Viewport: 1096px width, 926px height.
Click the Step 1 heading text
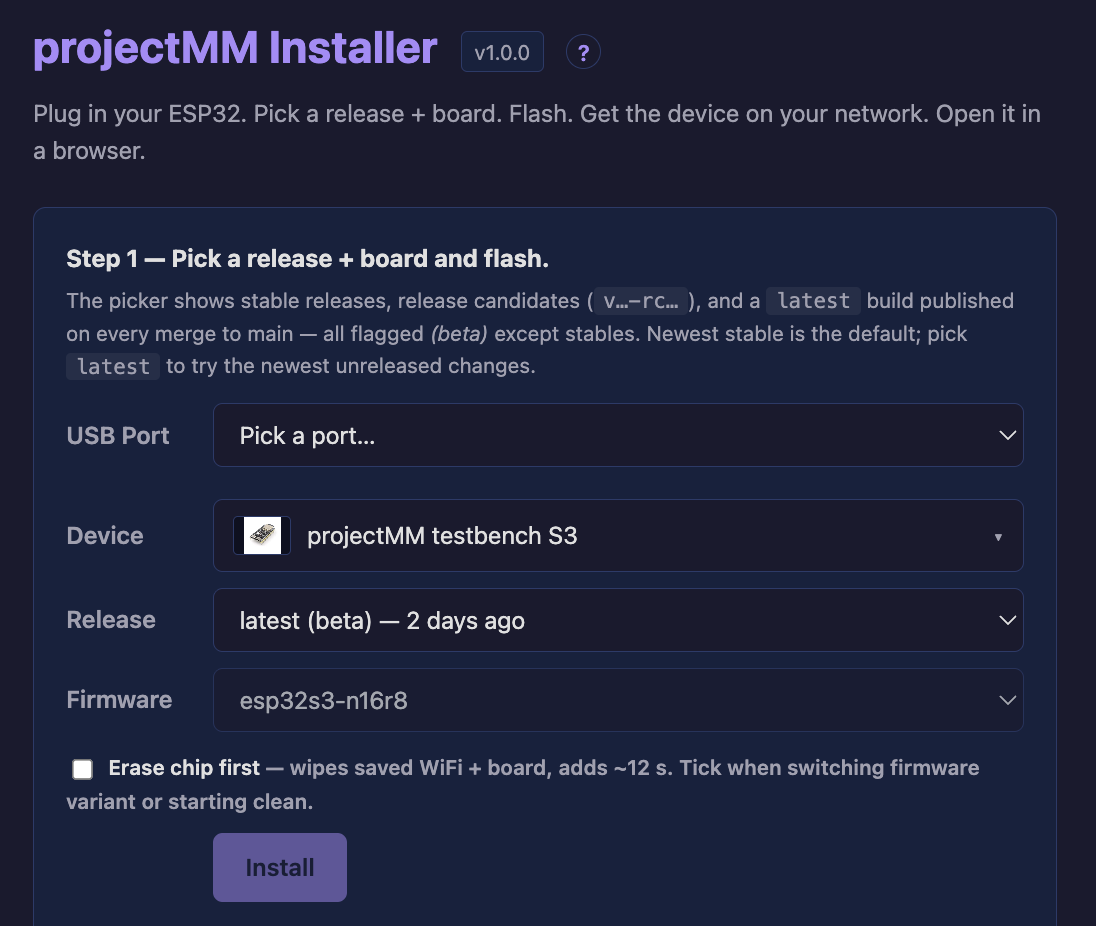(x=308, y=259)
